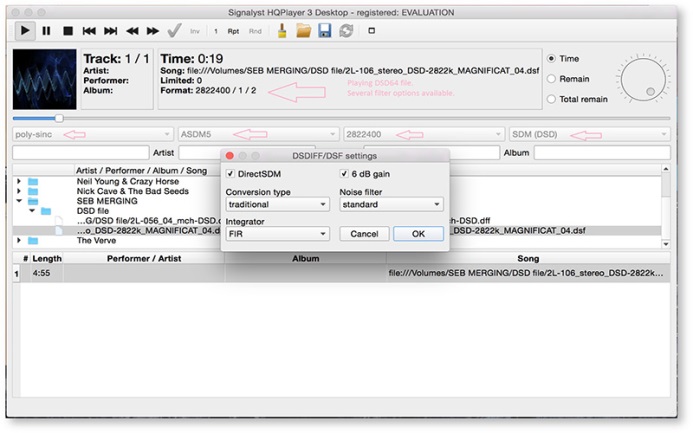The height and width of the screenshot is (433, 693).
Task: Toggle the DirectSDM checkbox
Action: [230, 174]
